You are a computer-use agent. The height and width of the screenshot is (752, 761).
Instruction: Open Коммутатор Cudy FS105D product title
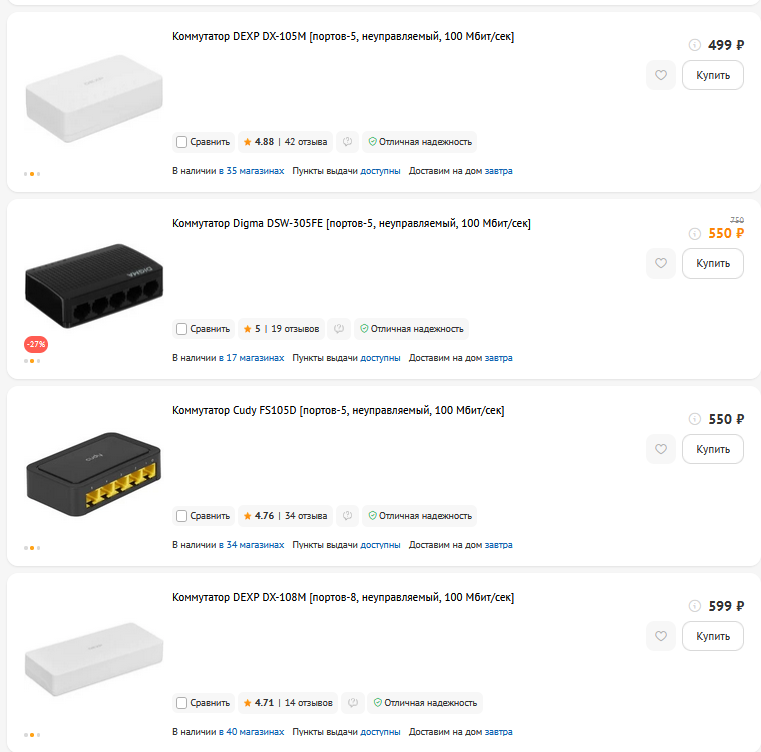[x=338, y=410]
